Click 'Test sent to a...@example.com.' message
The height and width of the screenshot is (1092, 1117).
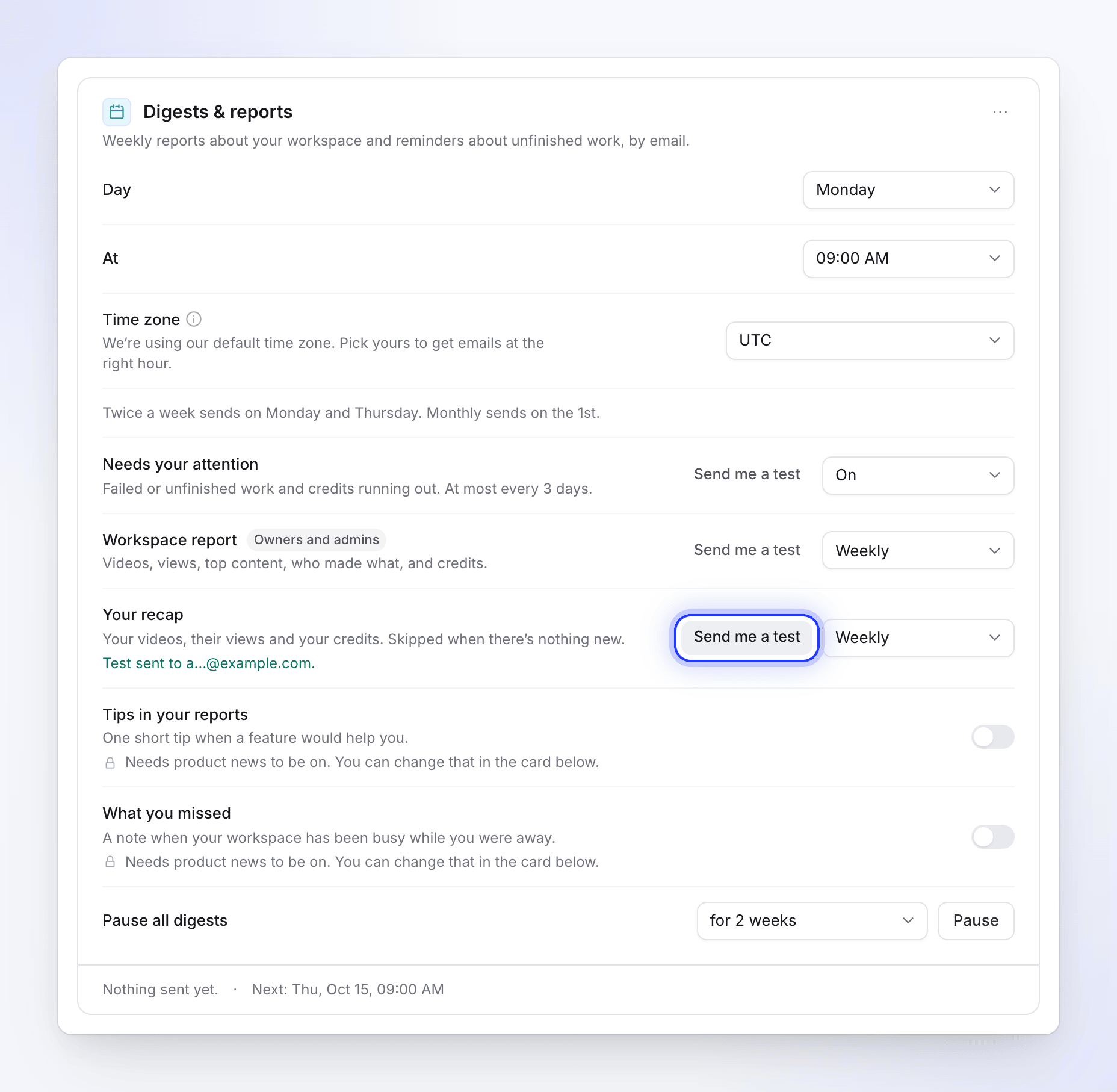click(209, 663)
